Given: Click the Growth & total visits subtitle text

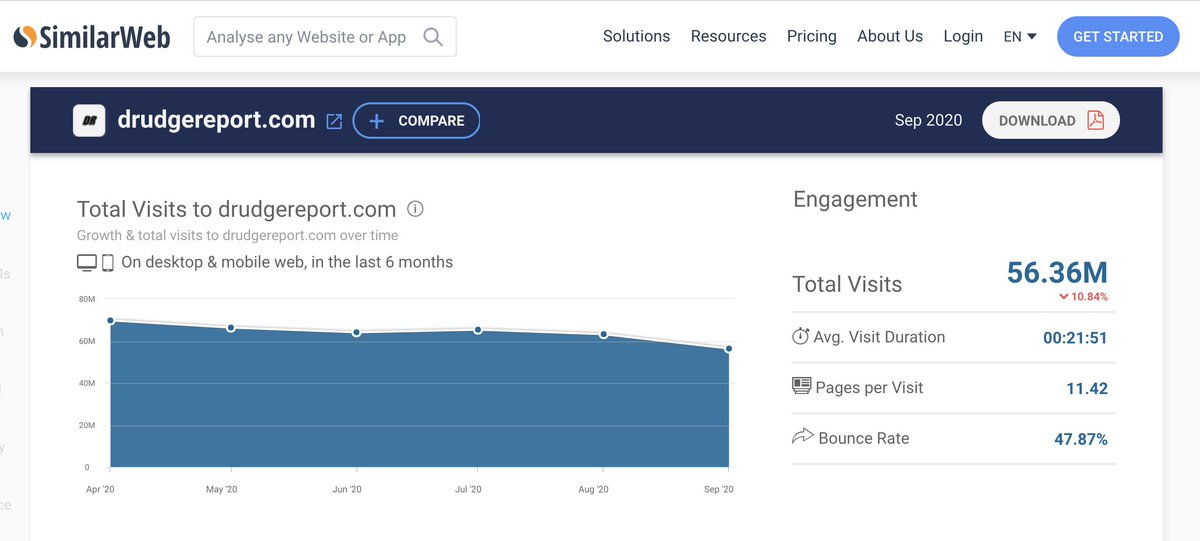Looking at the screenshot, I should [x=237, y=236].
